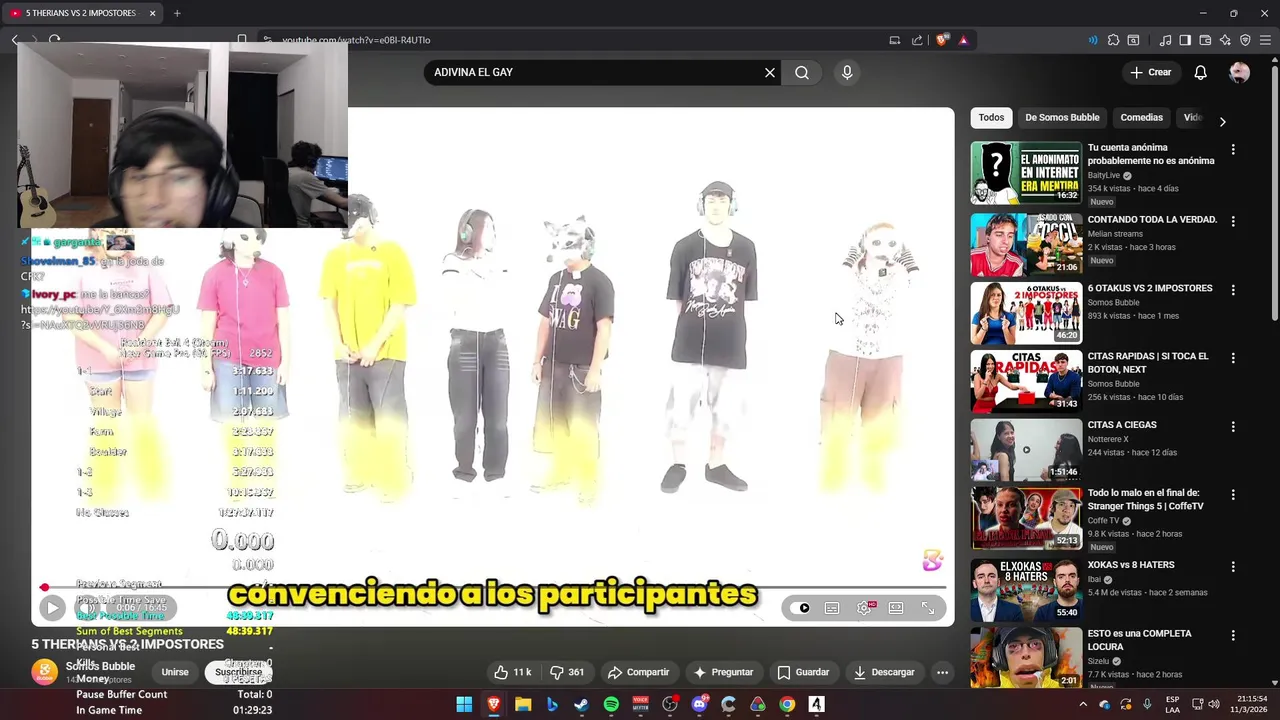Click the video progress bar
Image resolution: width=1280 pixels, height=720 pixels.
tap(493, 587)
